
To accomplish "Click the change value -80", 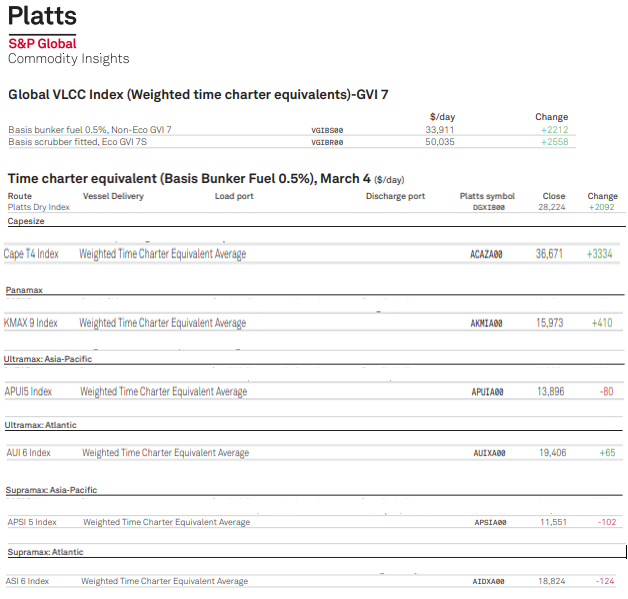I will tap(606, 392).
